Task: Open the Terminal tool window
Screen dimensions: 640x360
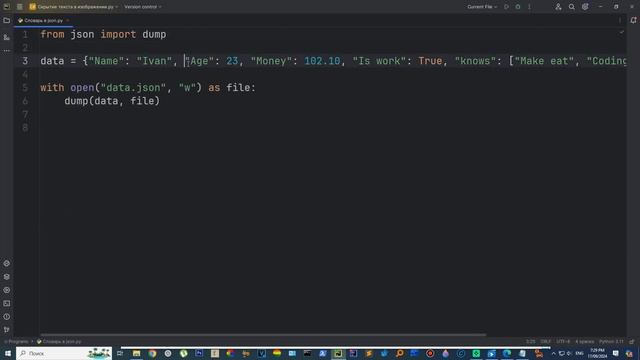Action: click(7, 303)
